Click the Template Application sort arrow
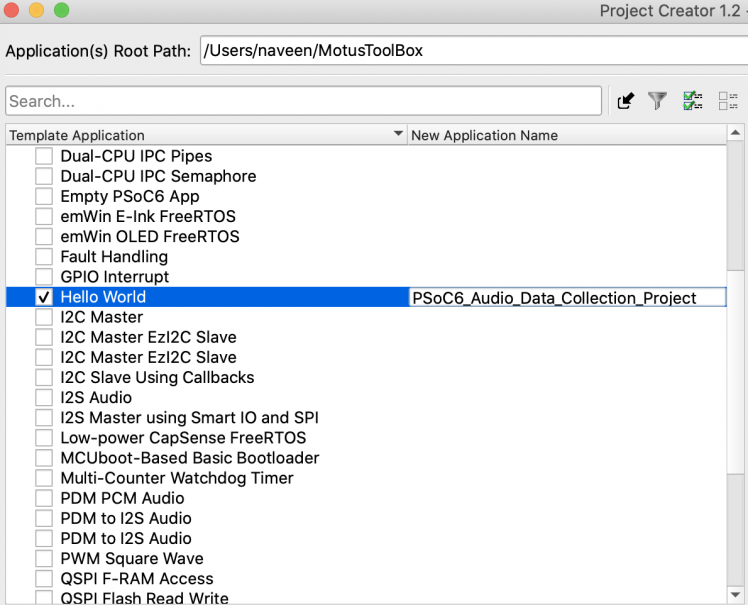The image size is (748, 605). coord(398,135)
